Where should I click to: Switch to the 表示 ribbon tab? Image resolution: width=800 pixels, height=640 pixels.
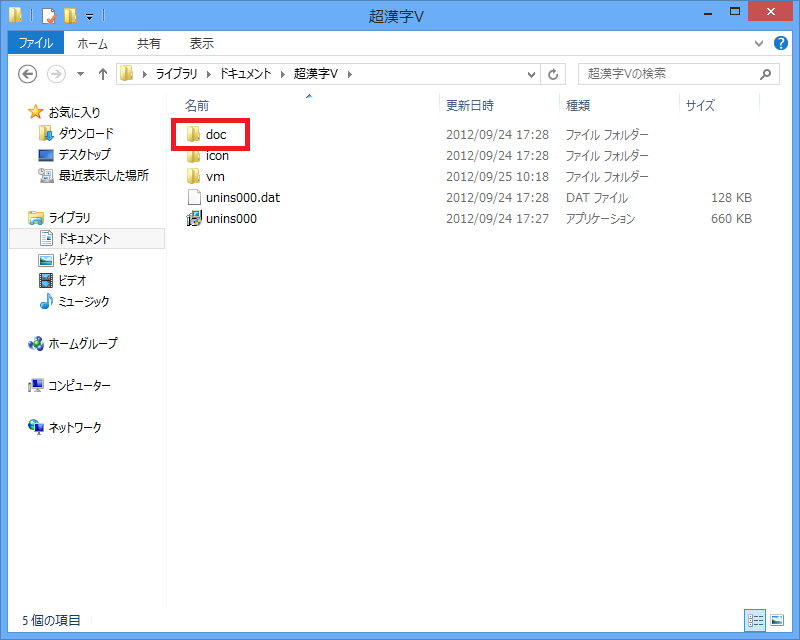(201, 43)
